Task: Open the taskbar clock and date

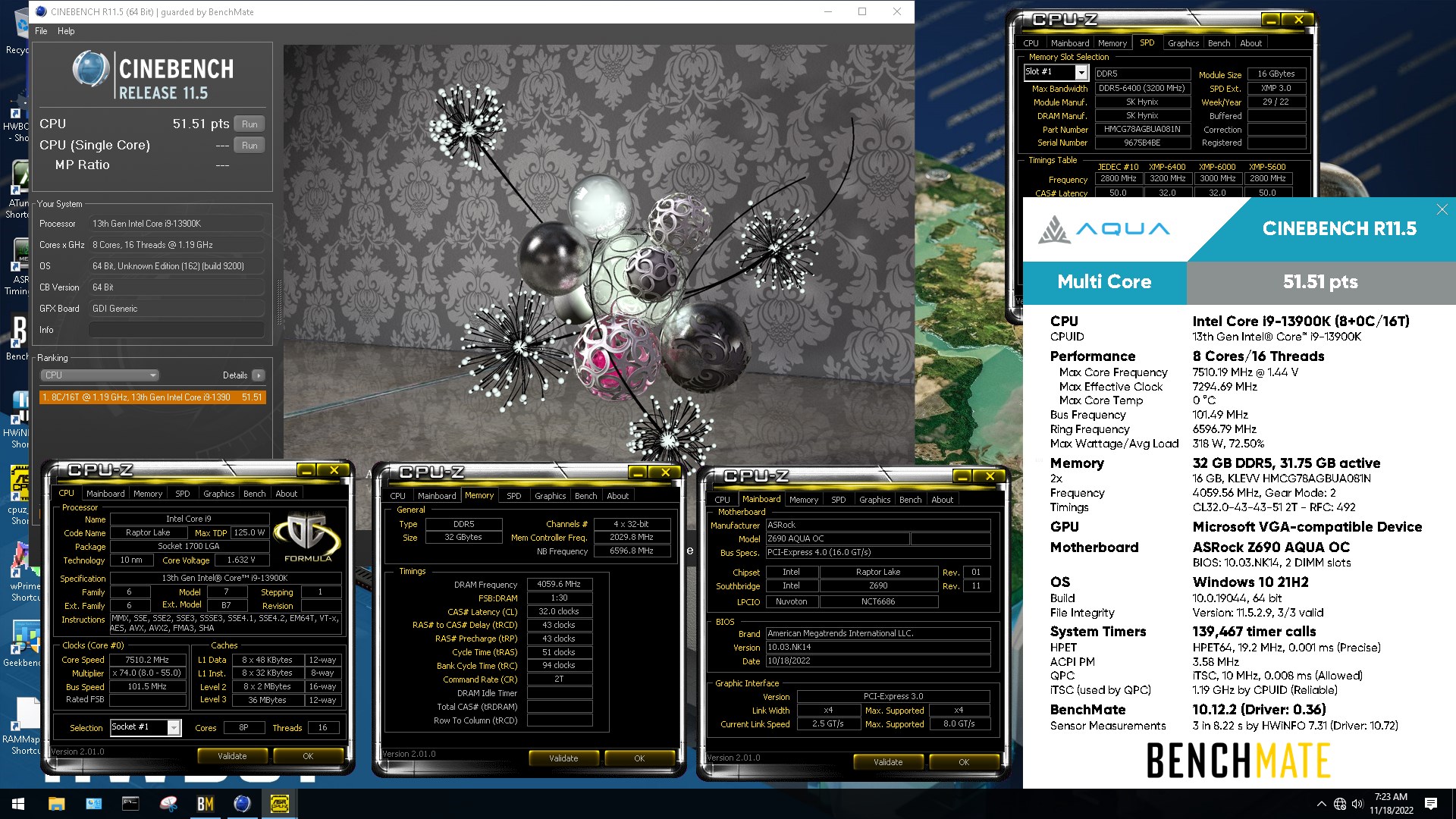Action: tap(1391, 804)
